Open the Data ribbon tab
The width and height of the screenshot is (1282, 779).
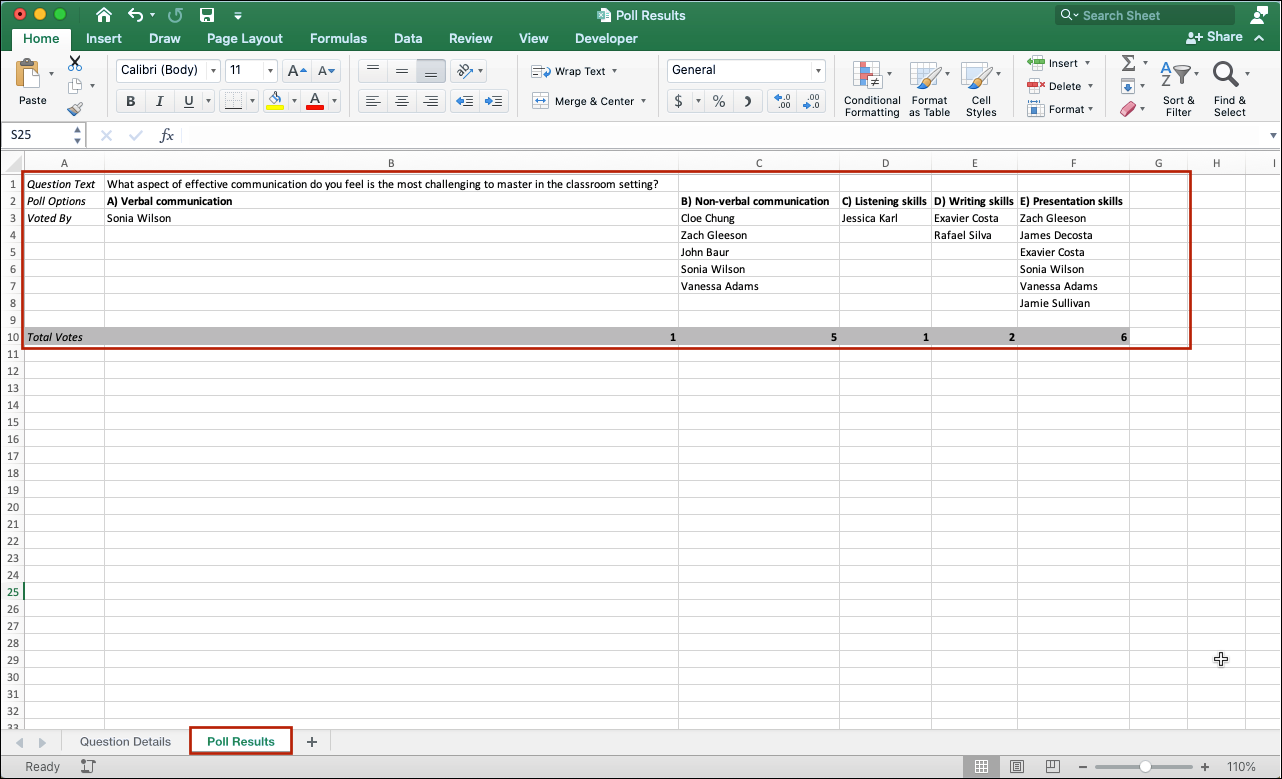(408, 38)
